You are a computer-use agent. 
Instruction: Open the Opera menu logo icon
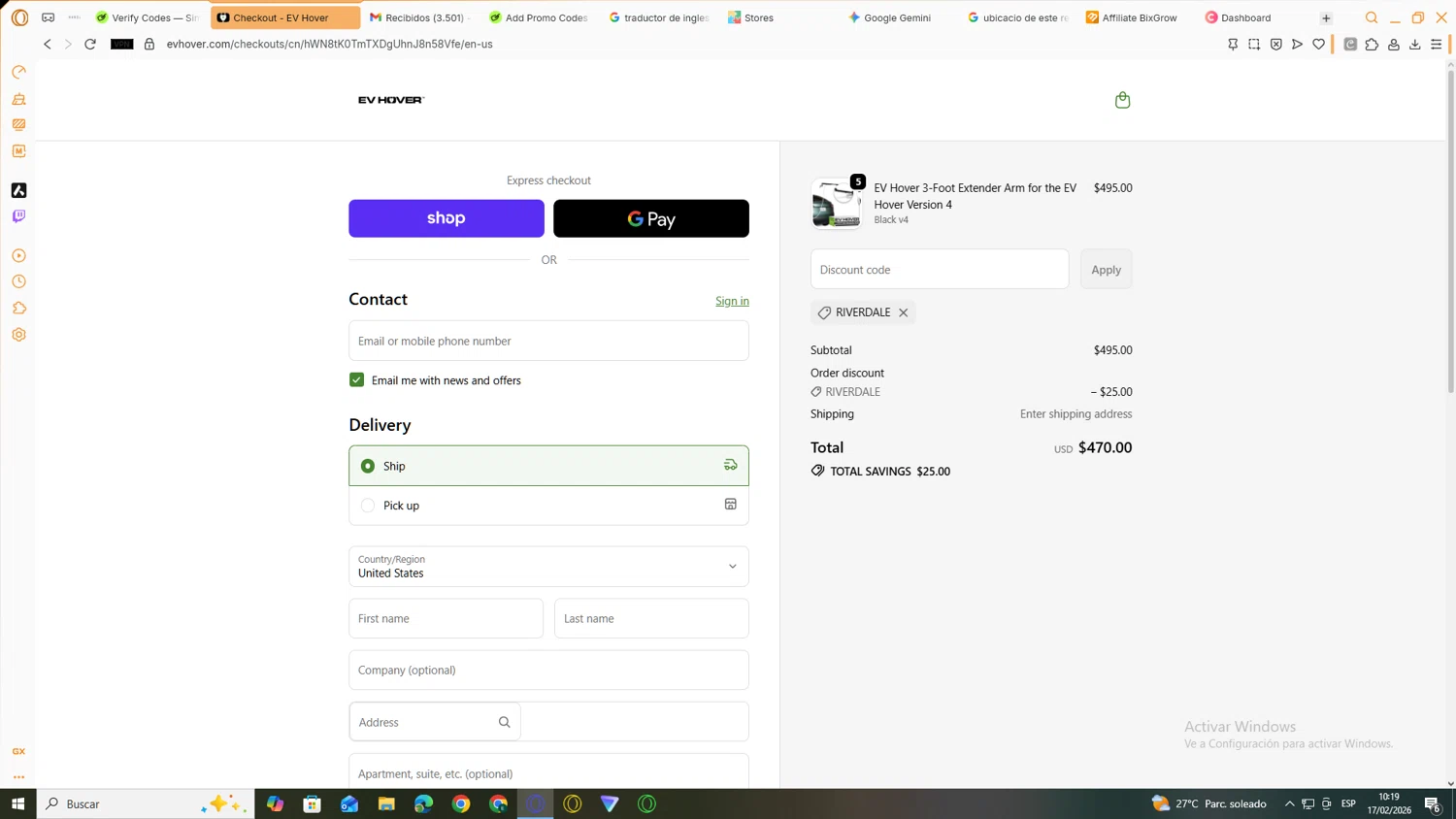[19, 17]
